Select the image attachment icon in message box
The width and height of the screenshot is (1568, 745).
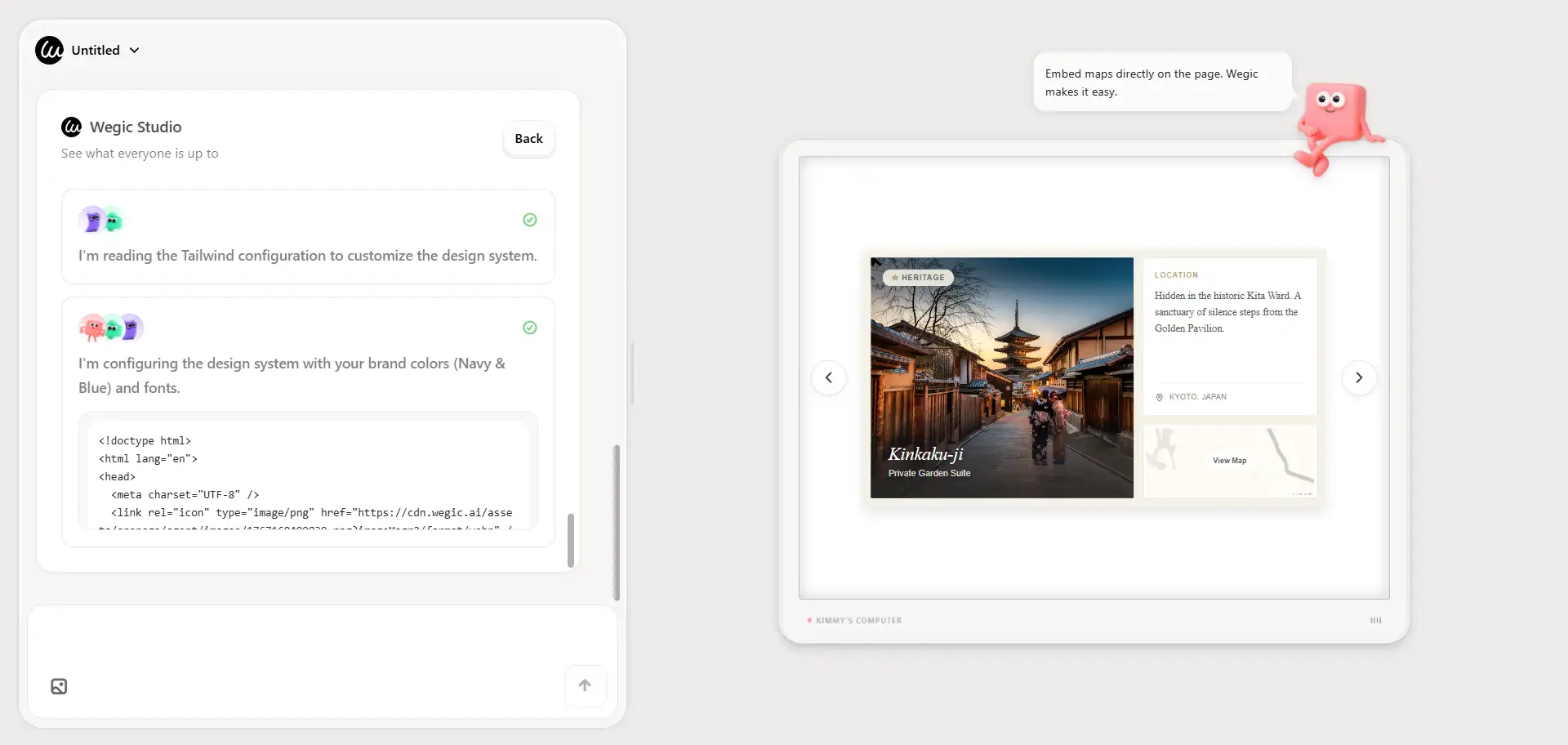(58, 686)
